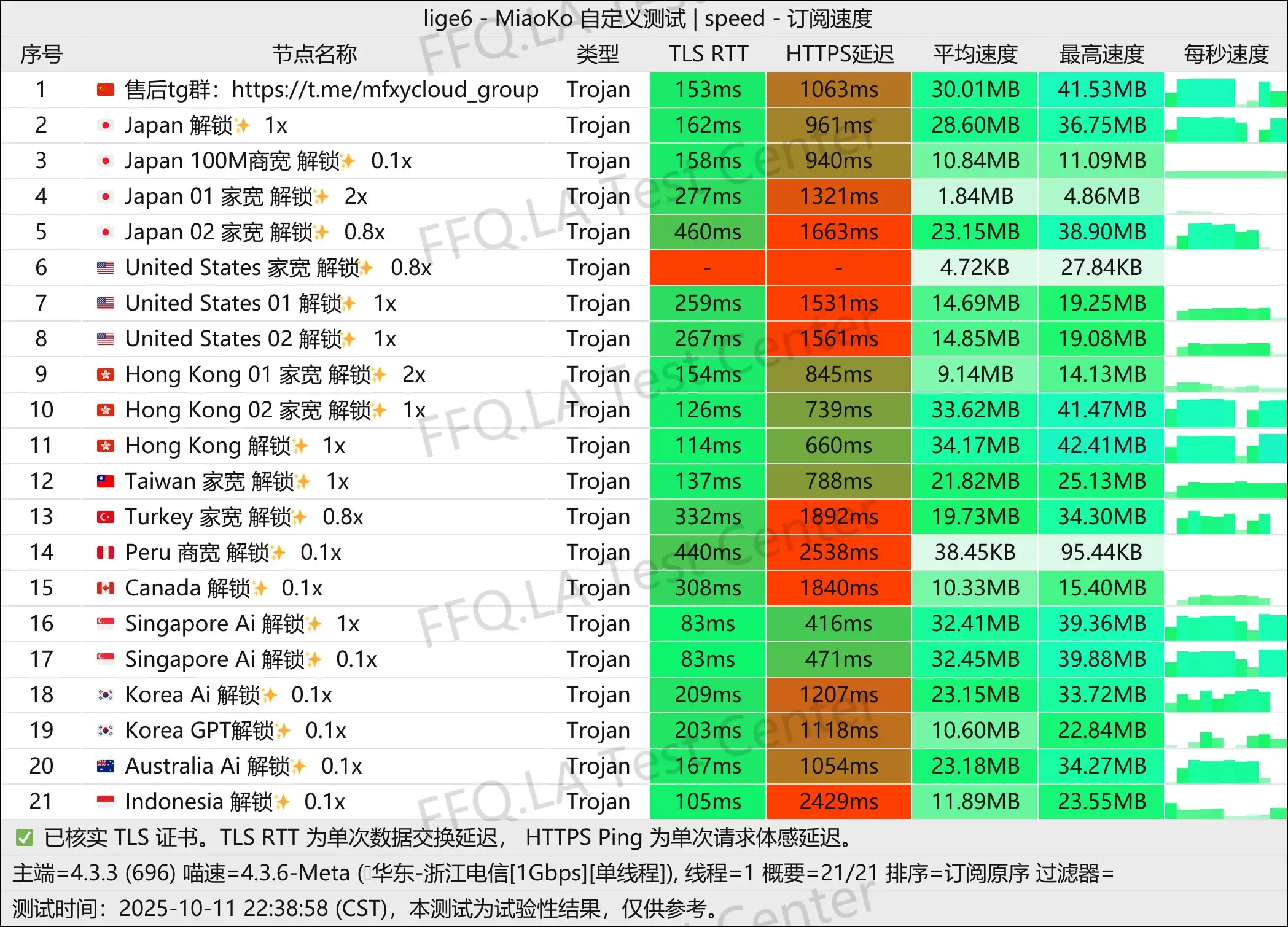The height and width of the screenshot is (927, 1288).
Task: Click the green TLS certificate verified checkmark
Action: pyautogui.click(x=25, y=838)
